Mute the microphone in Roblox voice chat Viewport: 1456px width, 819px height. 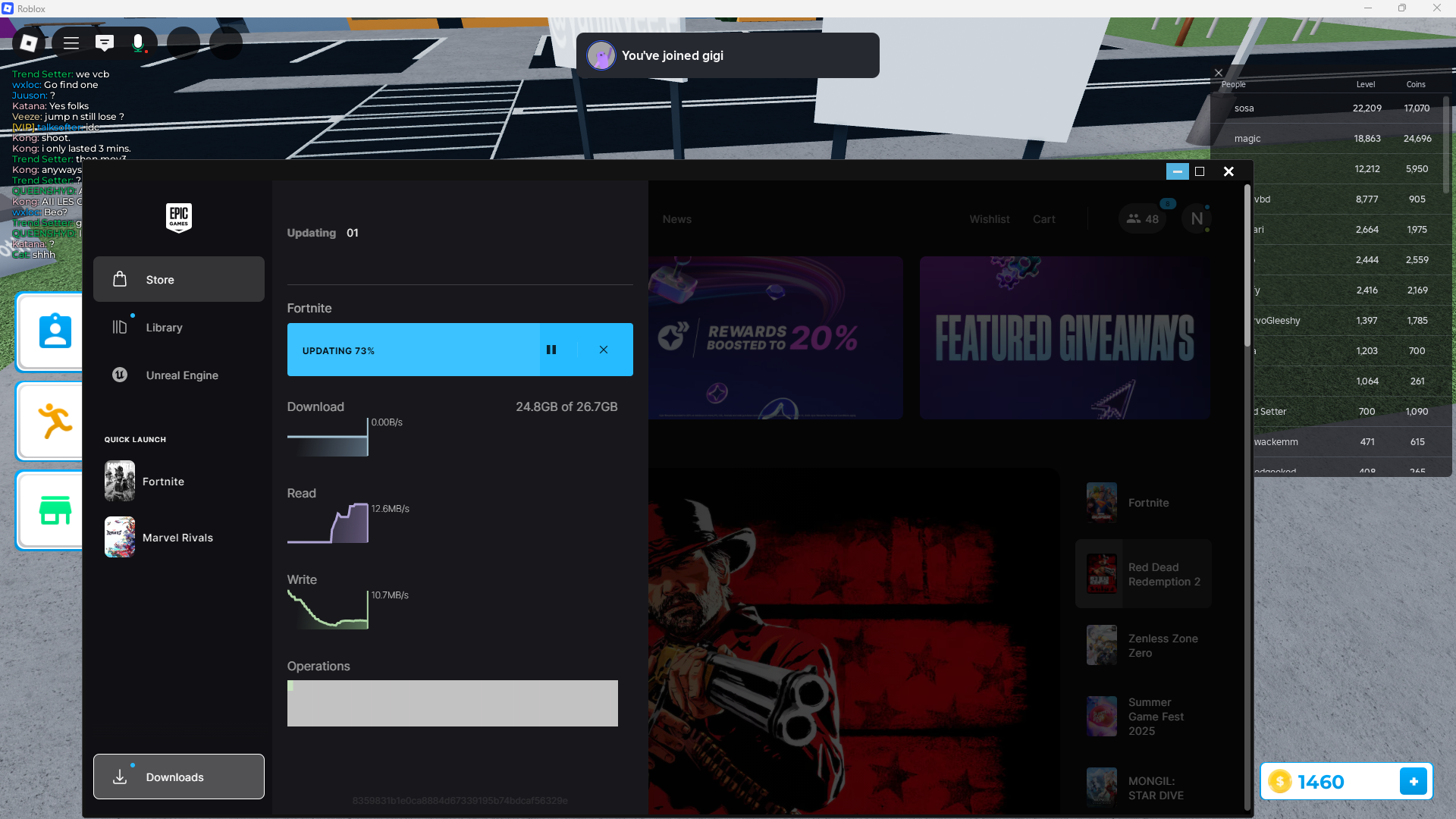[x=138, y=42]
